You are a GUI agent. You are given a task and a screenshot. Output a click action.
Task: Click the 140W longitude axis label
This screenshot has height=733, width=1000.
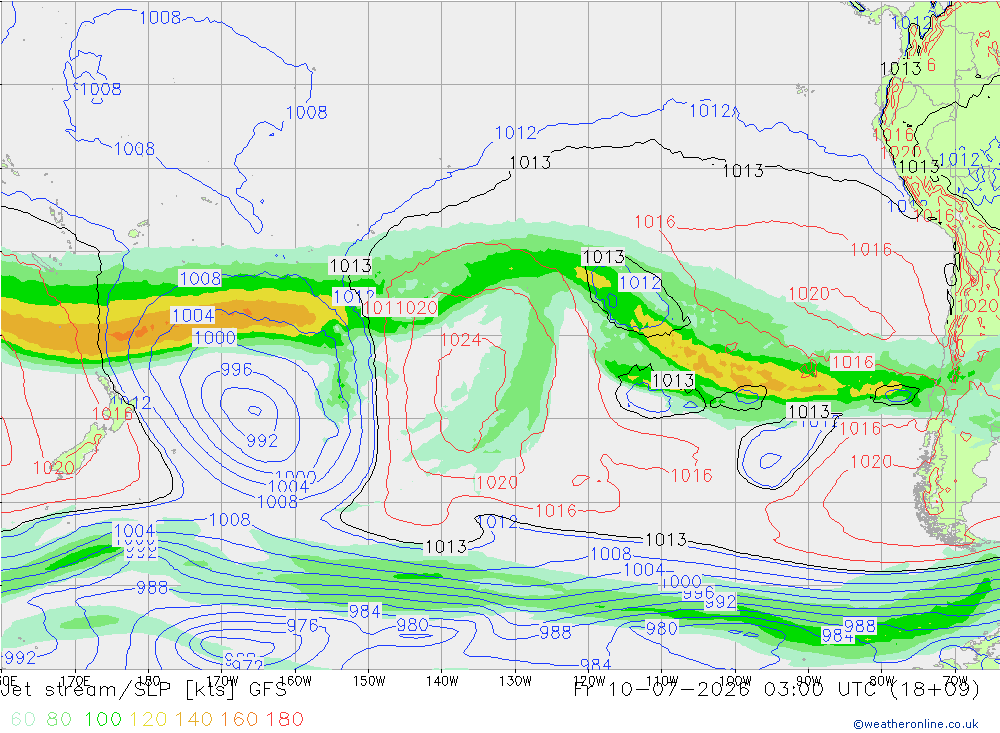[442, 681]
